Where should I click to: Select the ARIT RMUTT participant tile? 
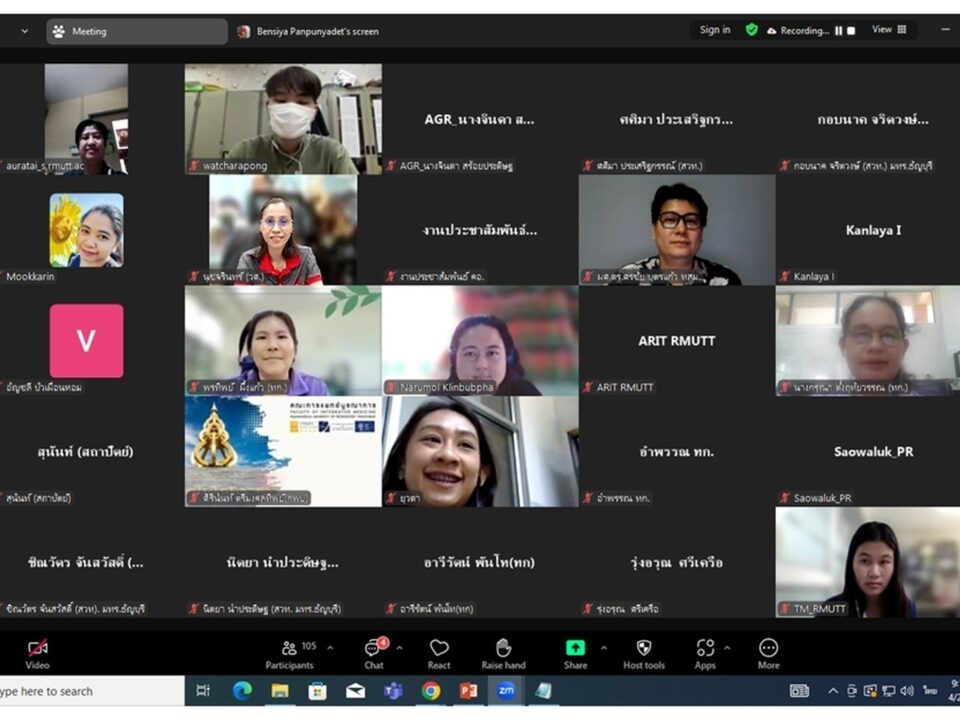[x=677, y=340]
